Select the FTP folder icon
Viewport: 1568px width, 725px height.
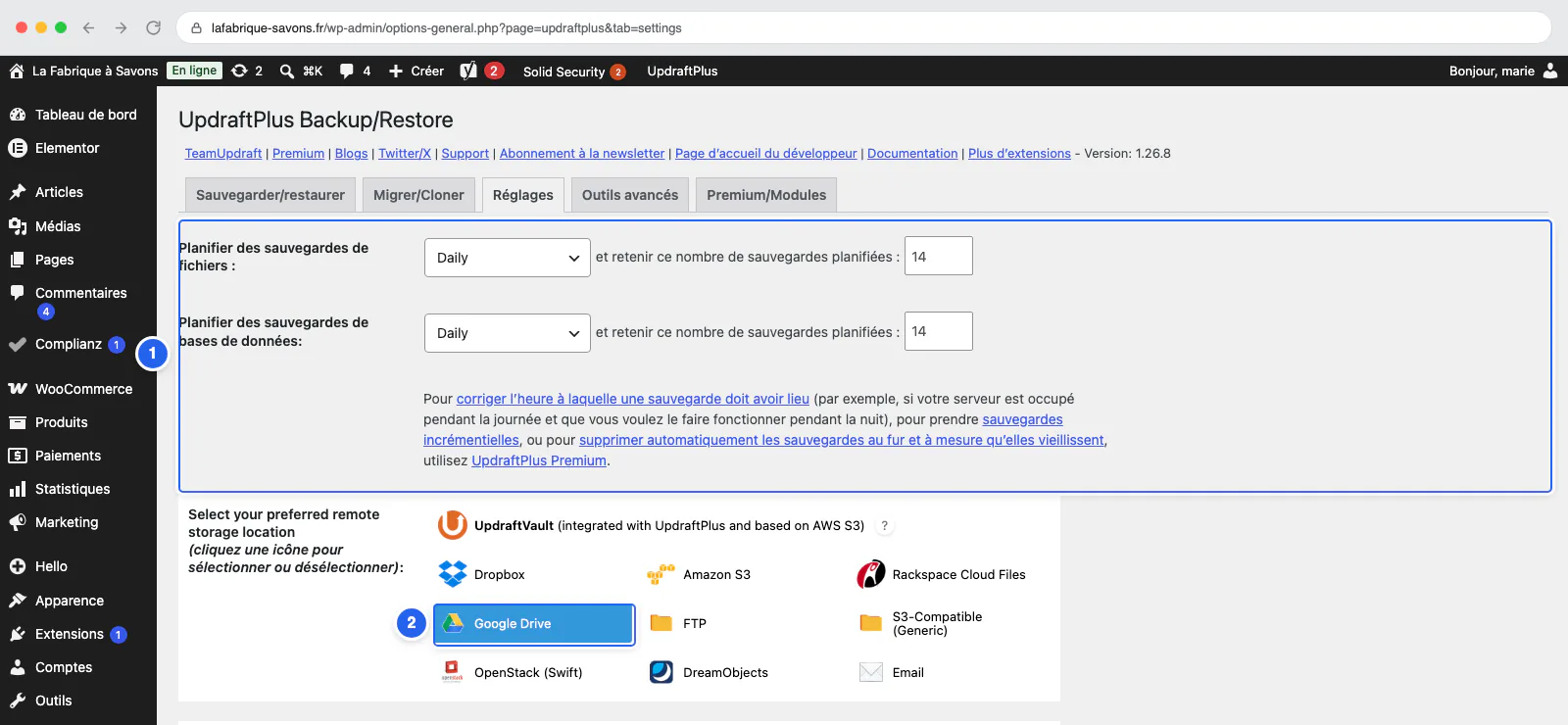click(661, 623)
